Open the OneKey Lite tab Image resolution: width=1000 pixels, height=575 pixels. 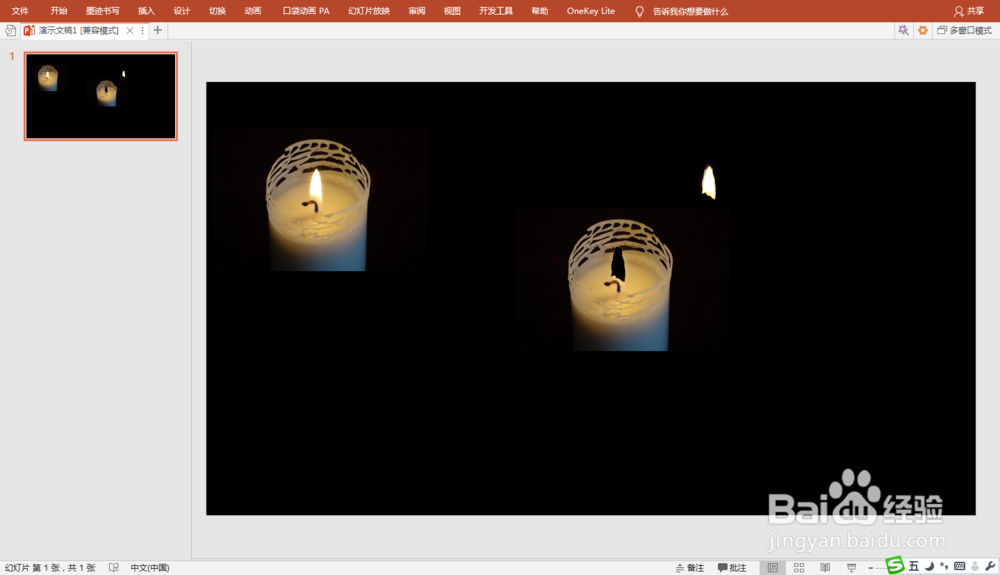coord(591,11)
